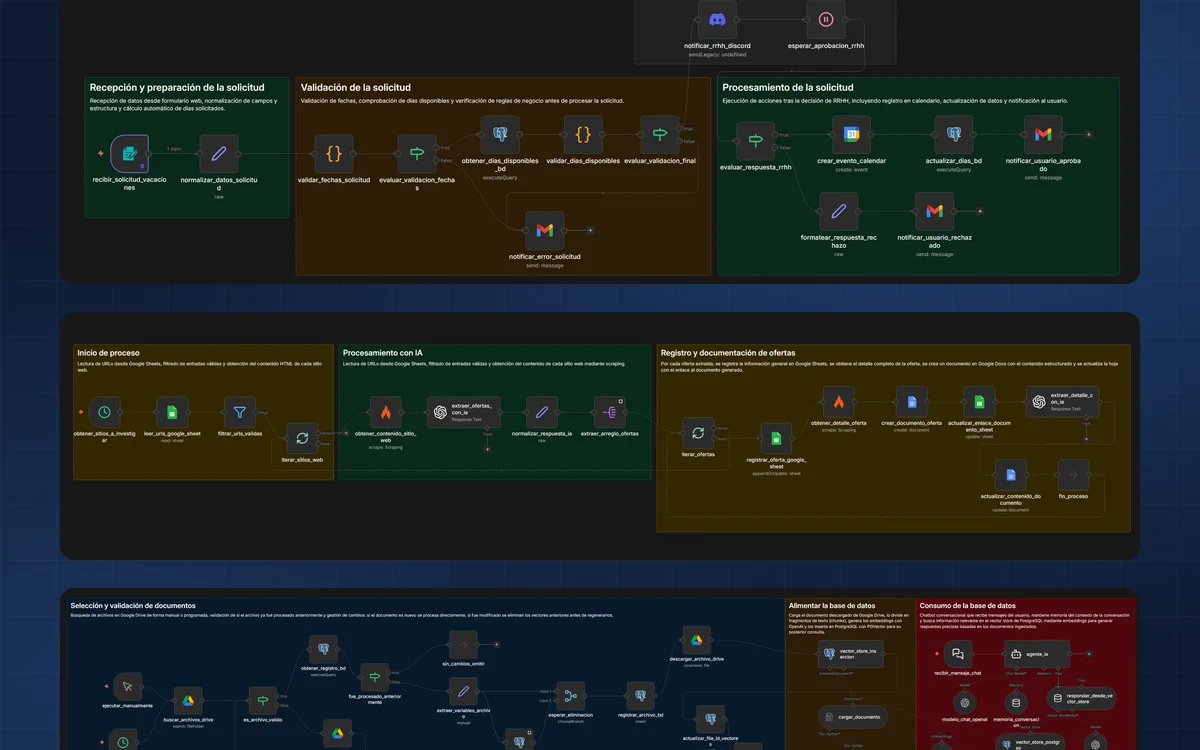Image resolution: width=1200 pixels, height=750 pixels.
Task: Click the 'Inicio de proceso' sticky heading
Action: (x=109, y=353)
